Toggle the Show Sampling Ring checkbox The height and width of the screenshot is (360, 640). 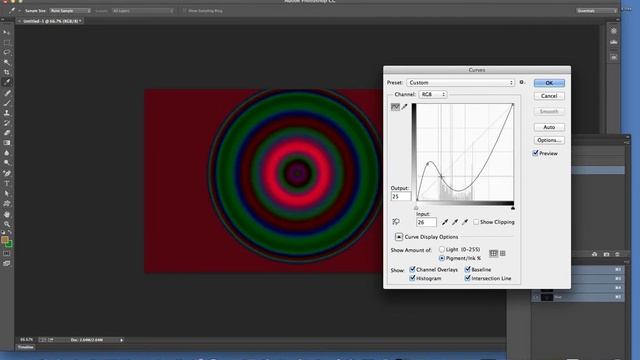click(x=184, y=11)
